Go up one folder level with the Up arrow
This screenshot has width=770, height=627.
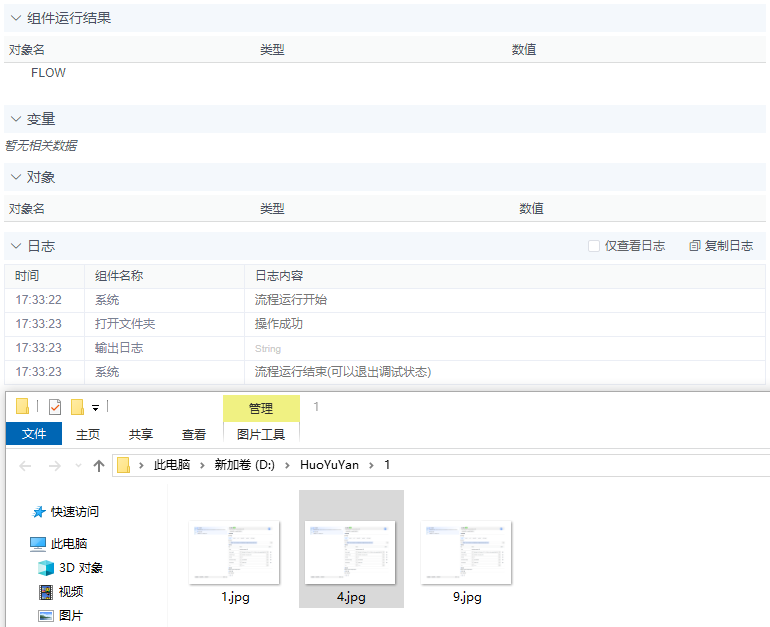click(x=99, y=465)
